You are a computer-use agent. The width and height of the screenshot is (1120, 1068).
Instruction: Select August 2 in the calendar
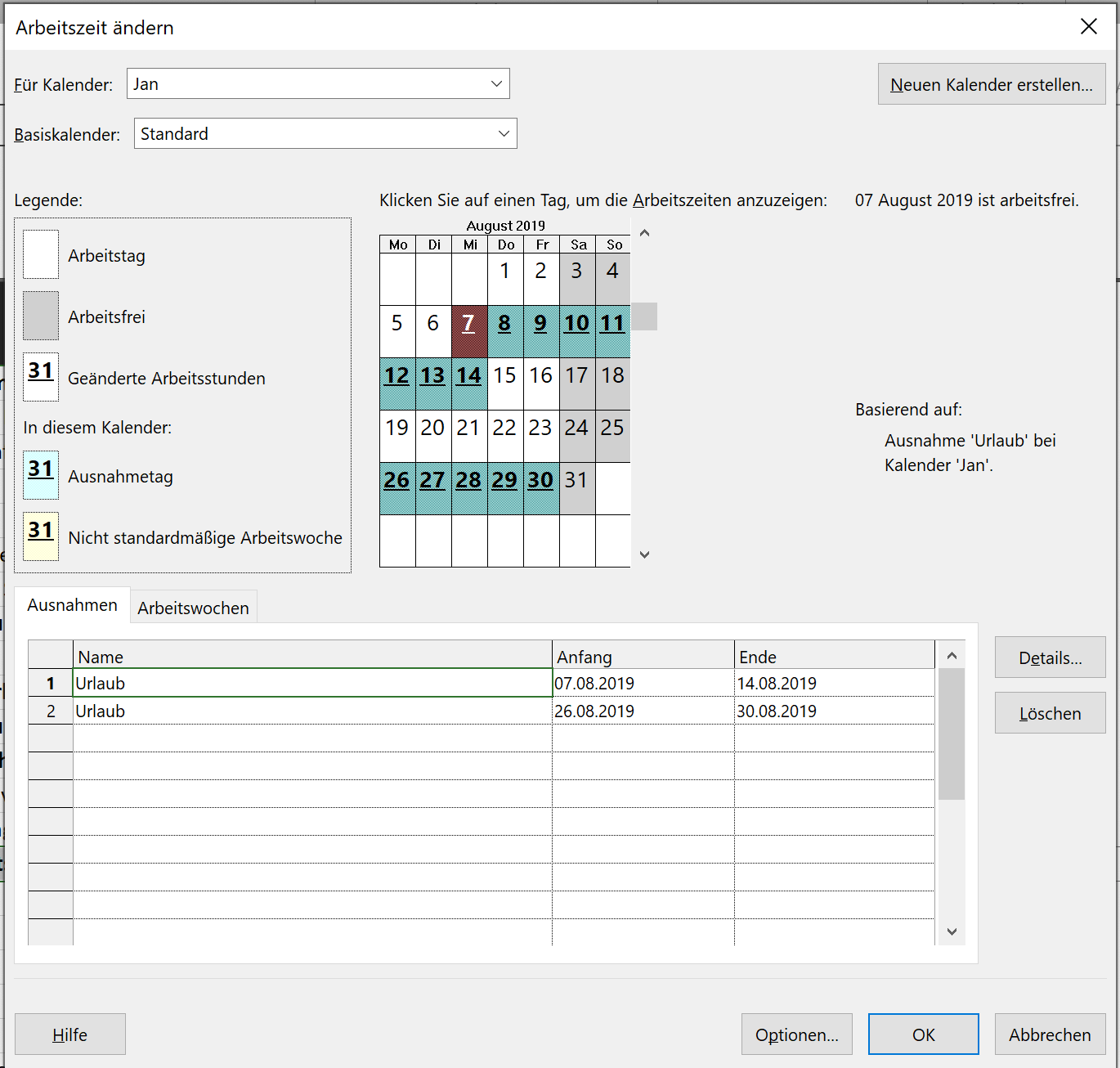(541, 279)
